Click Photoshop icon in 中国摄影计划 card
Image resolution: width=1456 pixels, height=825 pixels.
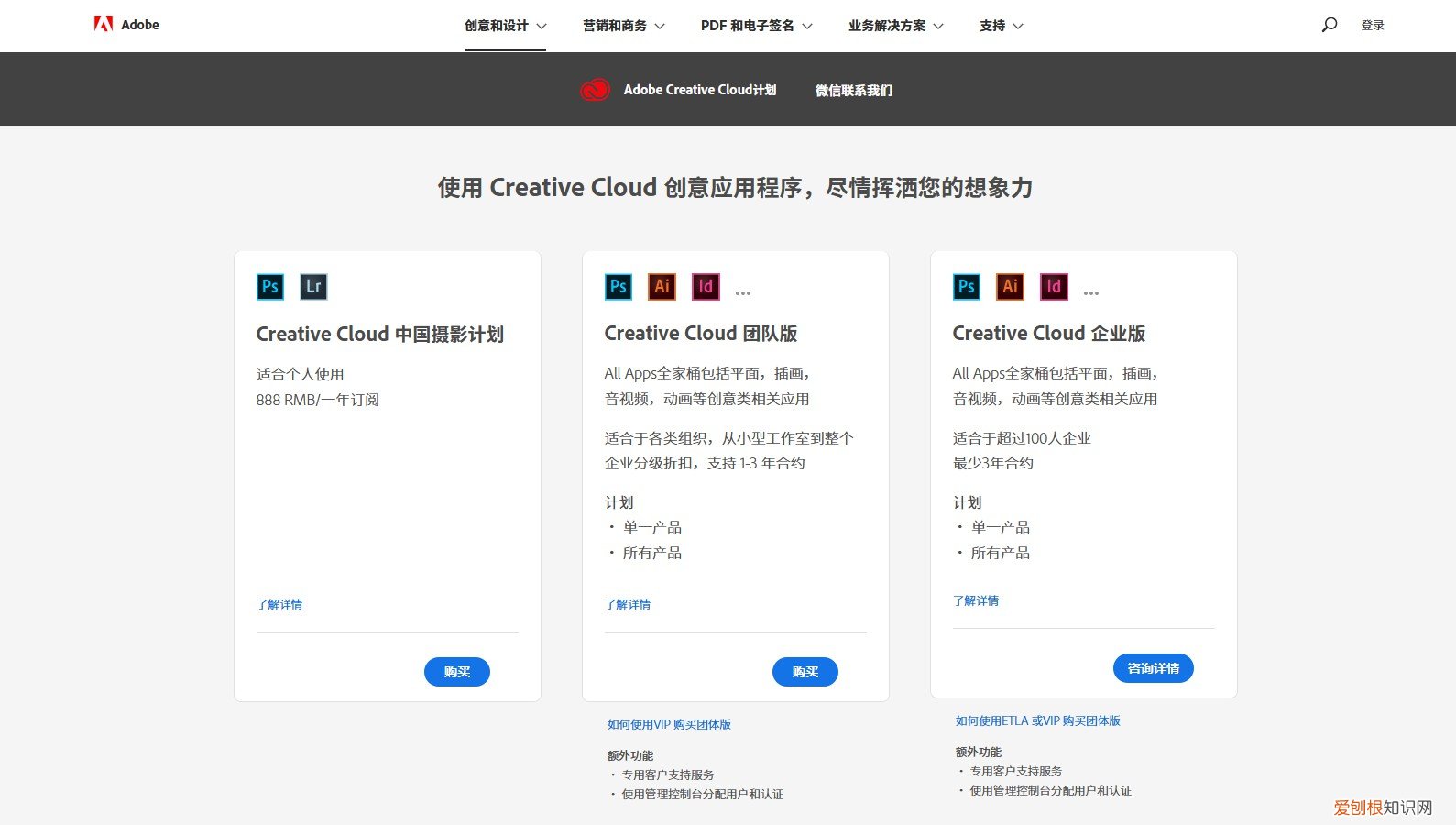(x=270, y=287)
